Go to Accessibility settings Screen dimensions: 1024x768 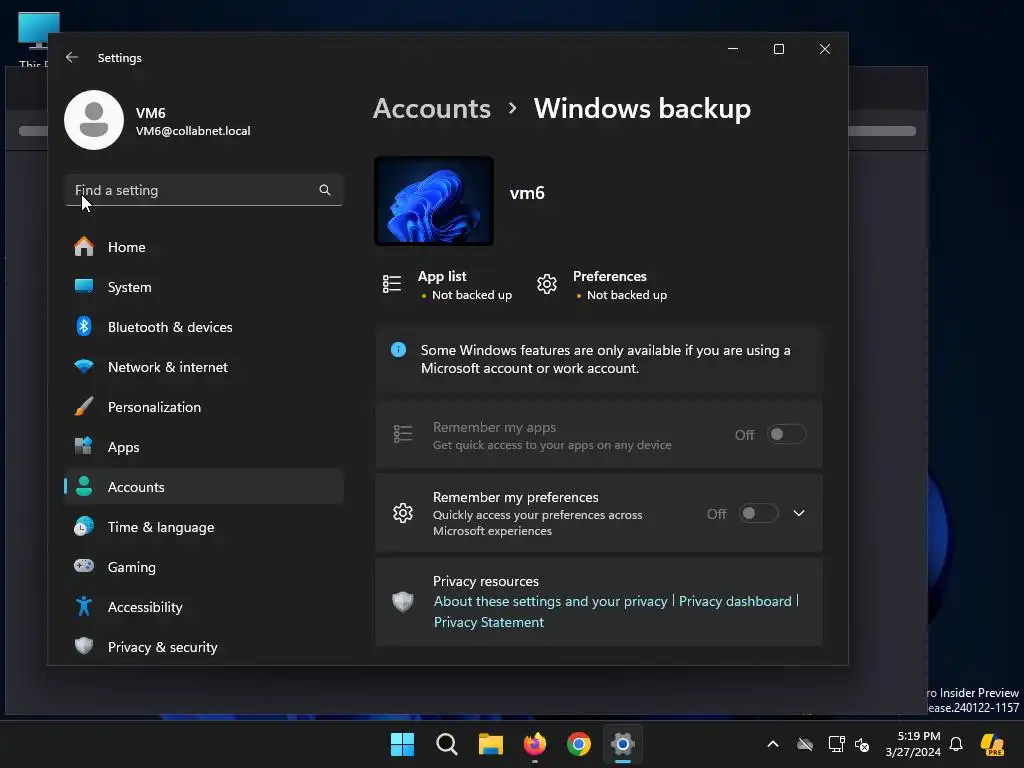tap(204, 607)
